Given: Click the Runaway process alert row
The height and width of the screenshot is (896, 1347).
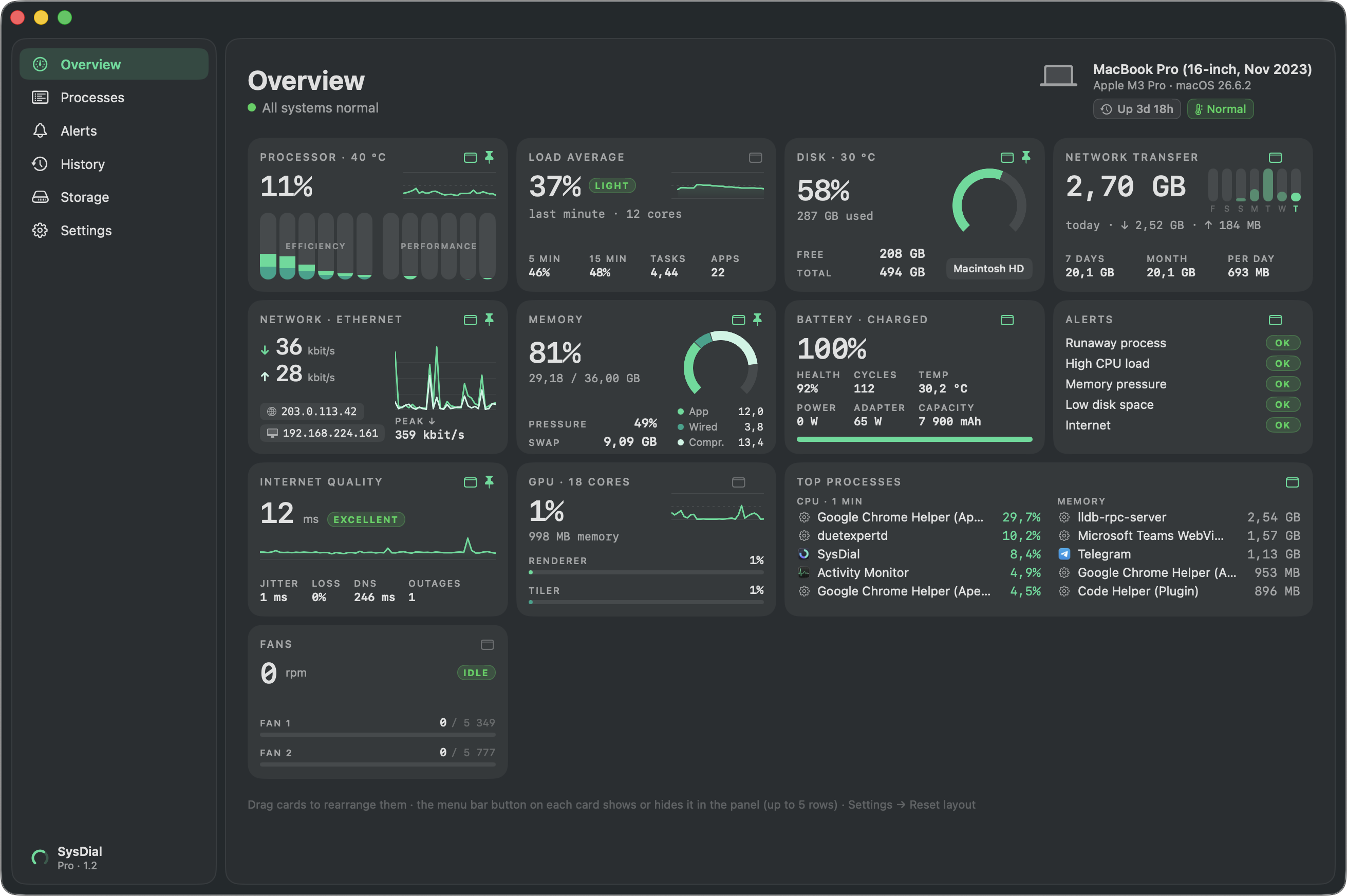Looking at the screenshot, I should (1183, 343).
